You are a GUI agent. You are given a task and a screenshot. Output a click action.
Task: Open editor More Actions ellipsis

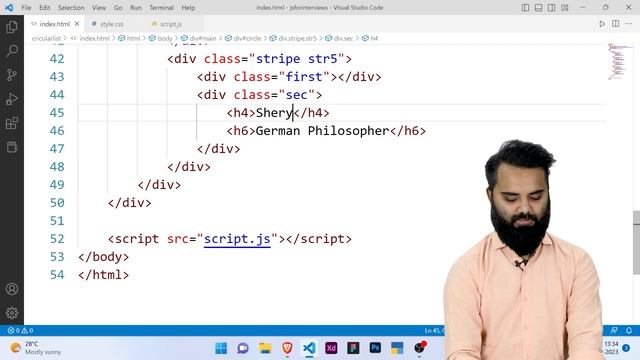point(629,24)
